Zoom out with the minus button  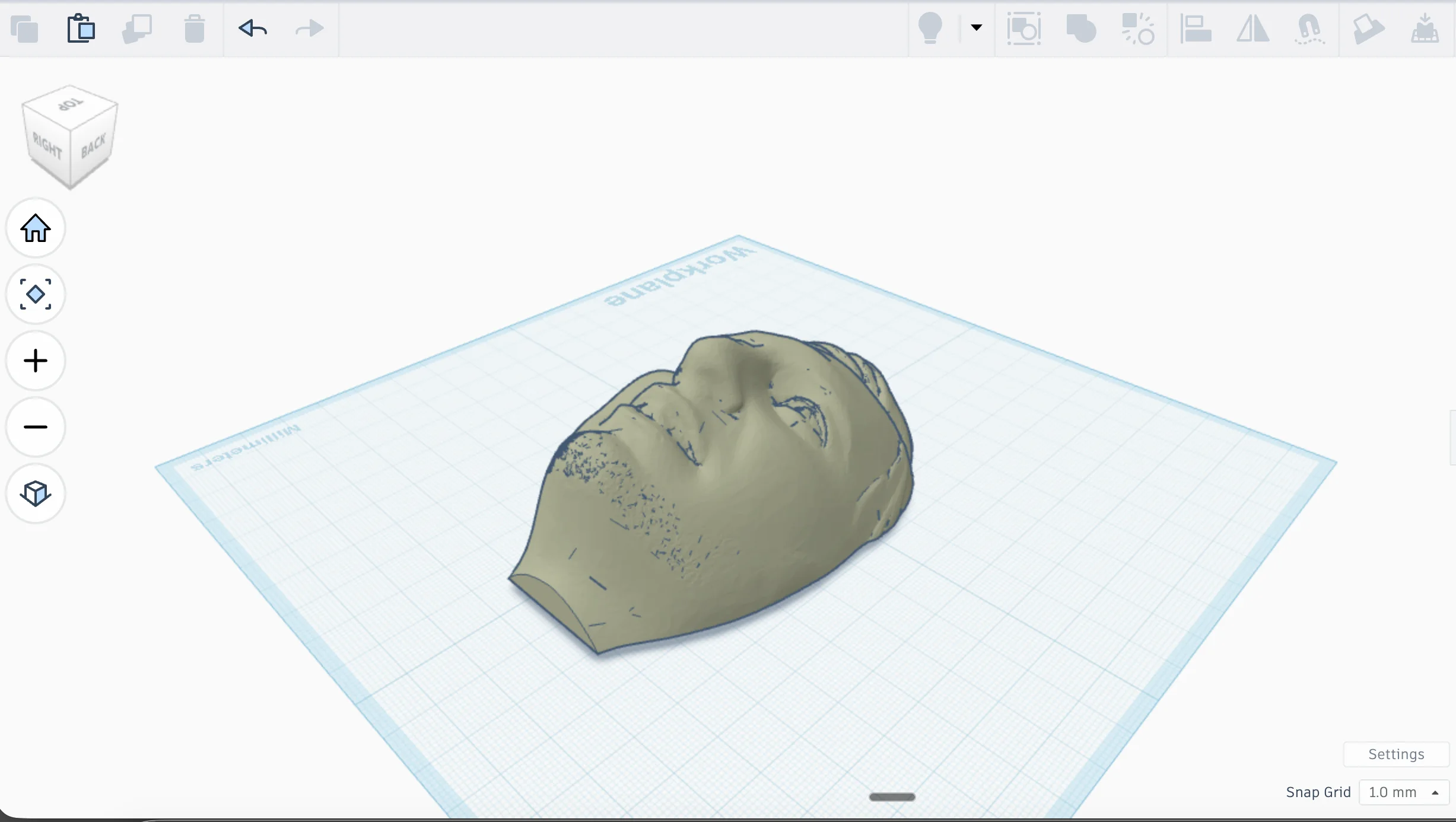coord(36,427)
